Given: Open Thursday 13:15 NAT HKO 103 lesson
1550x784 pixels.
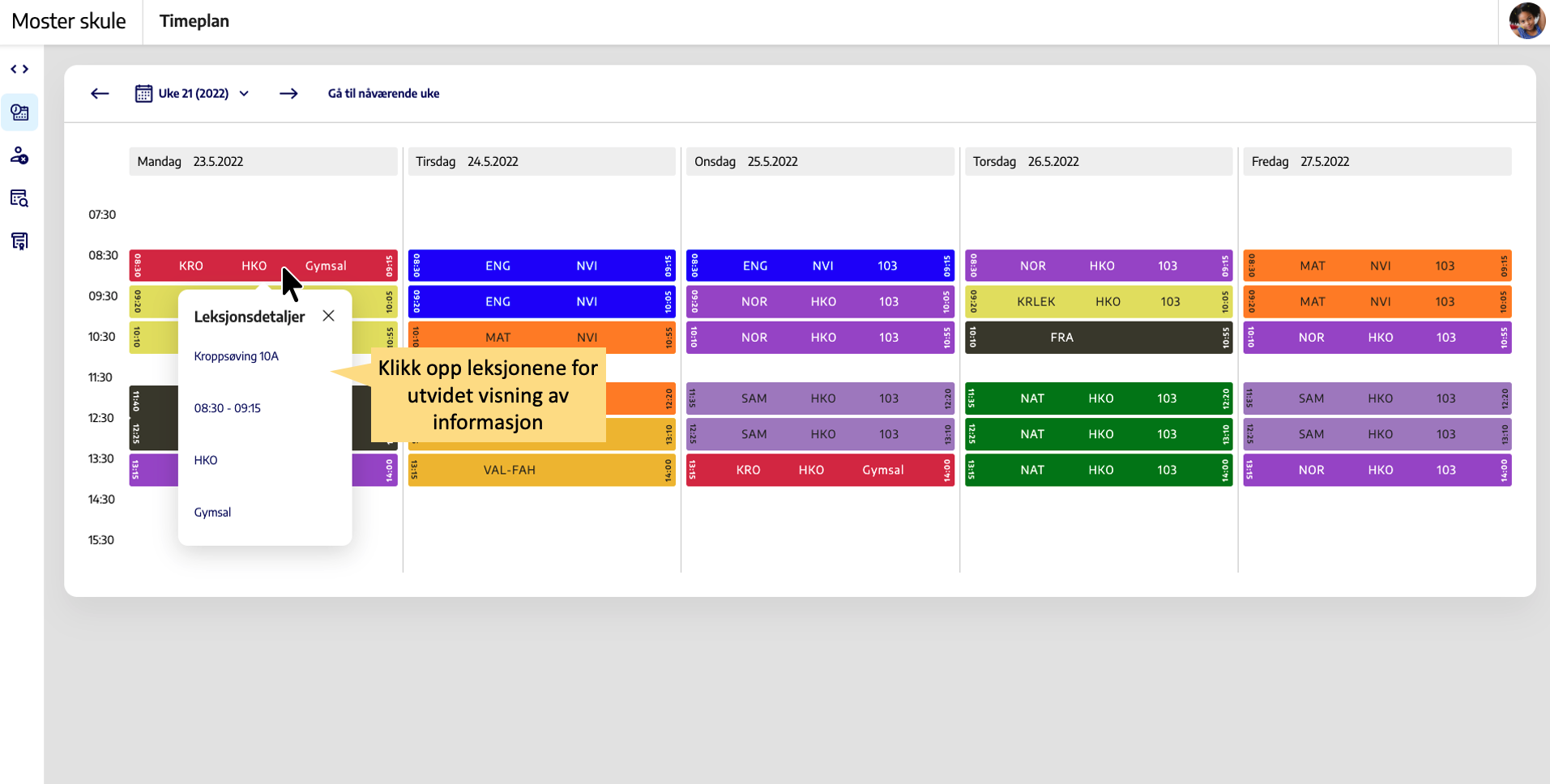Looking at the screenshot, I should (1099, 470).
